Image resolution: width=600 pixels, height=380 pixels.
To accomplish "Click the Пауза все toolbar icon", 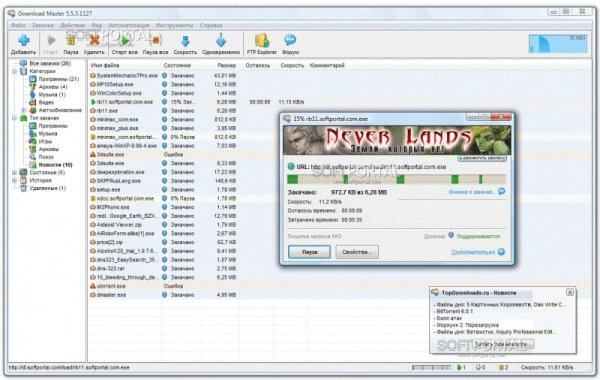I will click(156, 45).
